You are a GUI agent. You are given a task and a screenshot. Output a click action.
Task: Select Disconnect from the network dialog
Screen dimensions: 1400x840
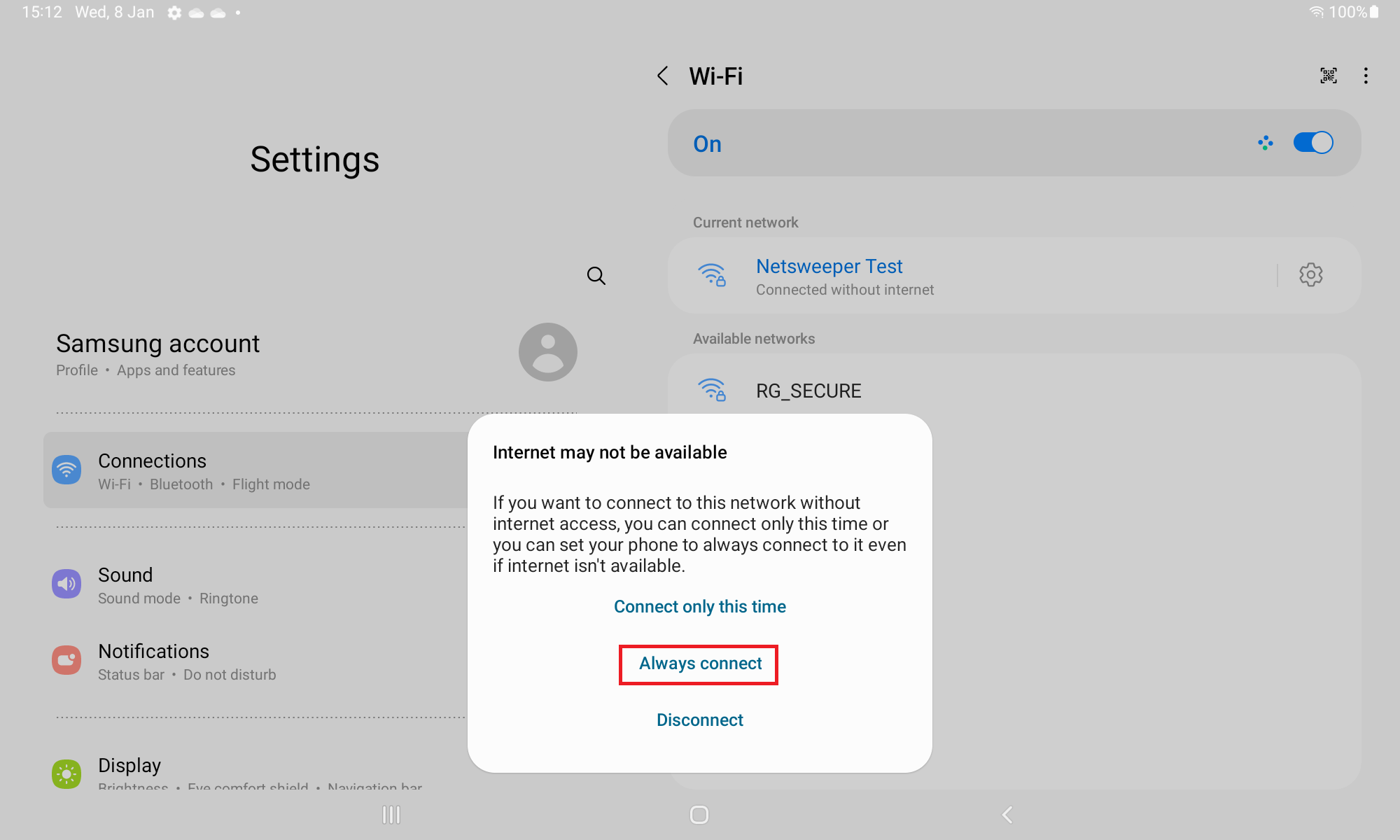(x=699, y=720)
